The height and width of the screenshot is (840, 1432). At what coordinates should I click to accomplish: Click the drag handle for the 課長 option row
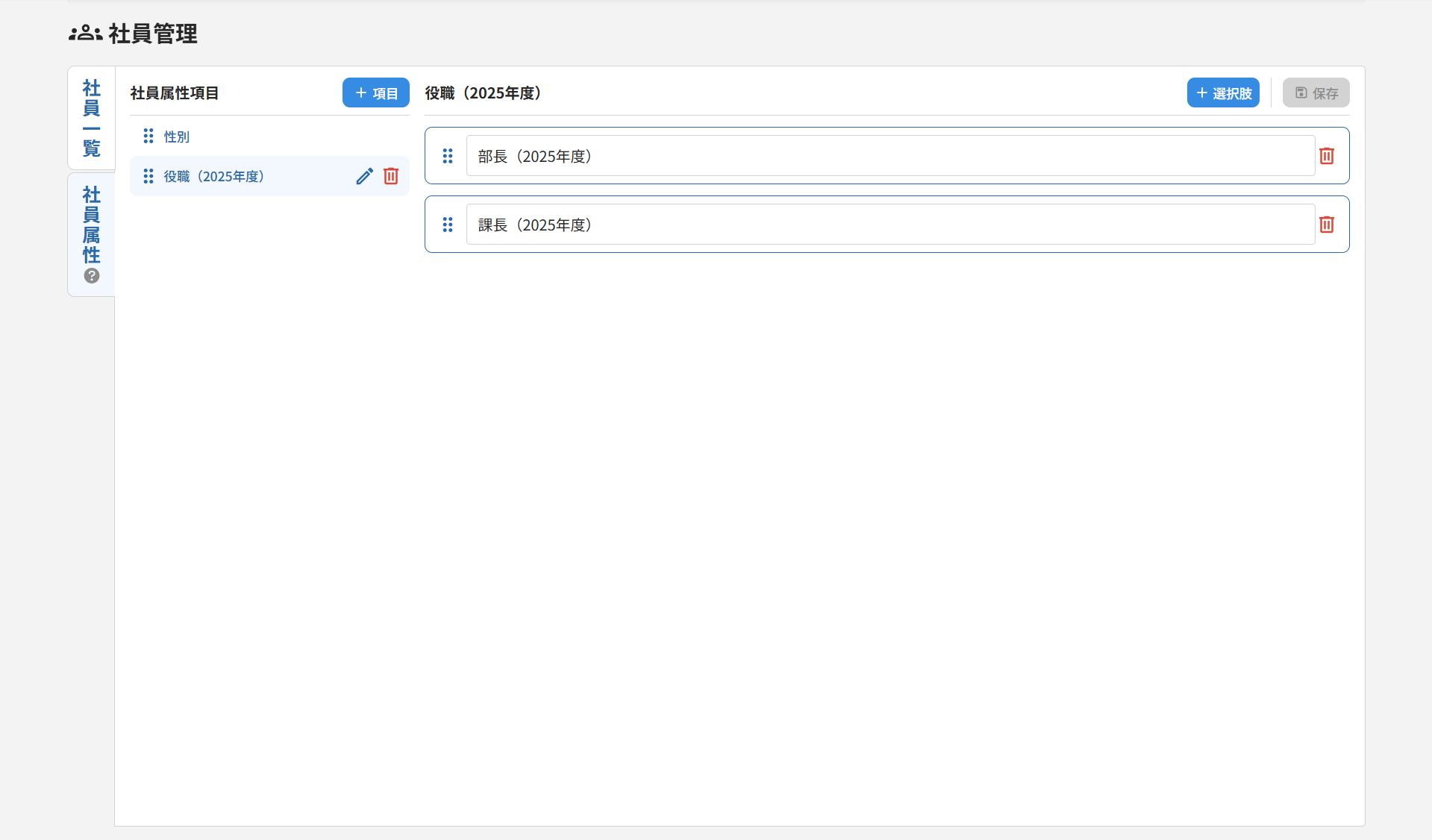pos(448,225)
